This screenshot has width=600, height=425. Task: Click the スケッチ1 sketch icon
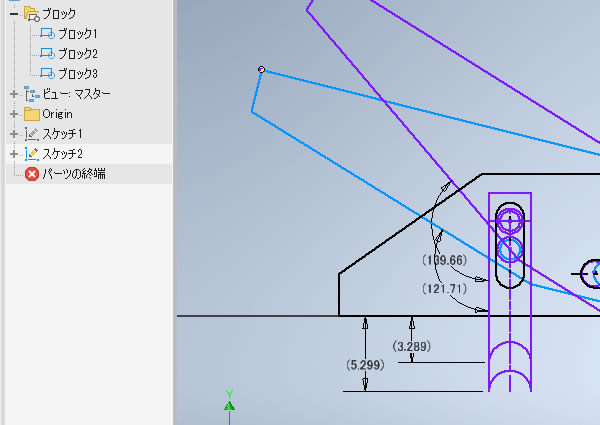31,134
